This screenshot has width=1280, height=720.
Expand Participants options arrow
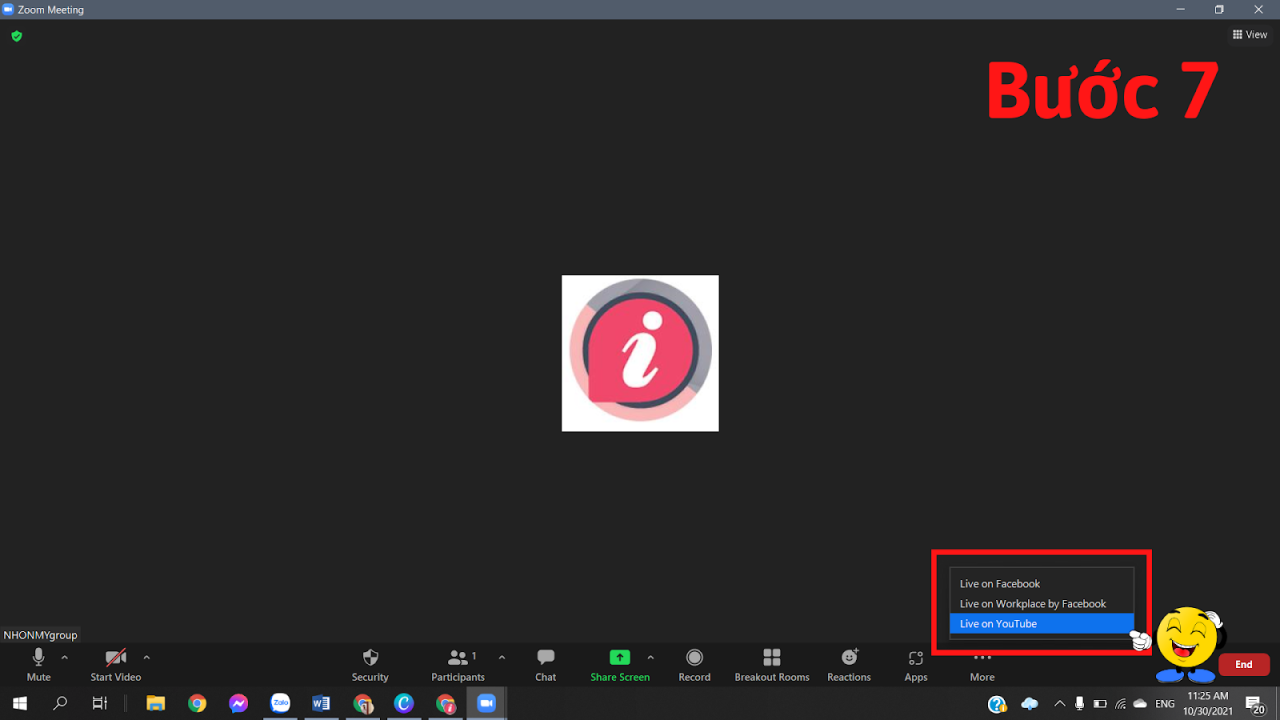[x=502, y=658]
